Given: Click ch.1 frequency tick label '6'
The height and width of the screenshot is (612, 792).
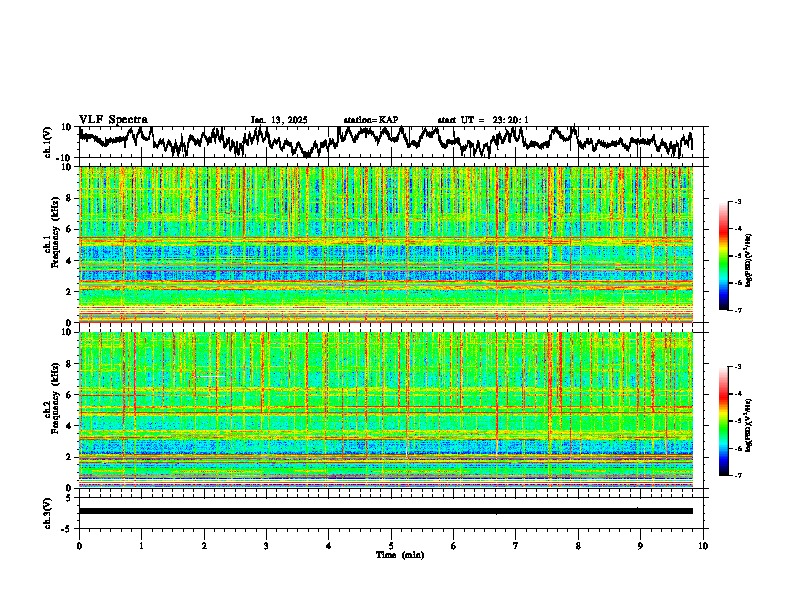Looking at the screenshot, I should point(70,229).
